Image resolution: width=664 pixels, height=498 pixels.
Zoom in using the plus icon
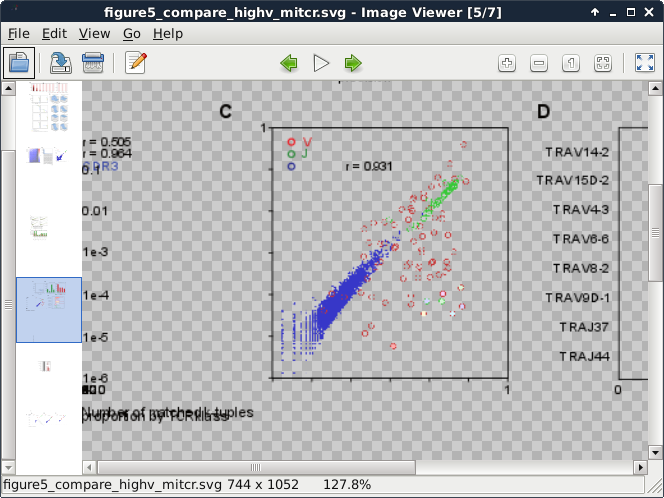point(507,63)
